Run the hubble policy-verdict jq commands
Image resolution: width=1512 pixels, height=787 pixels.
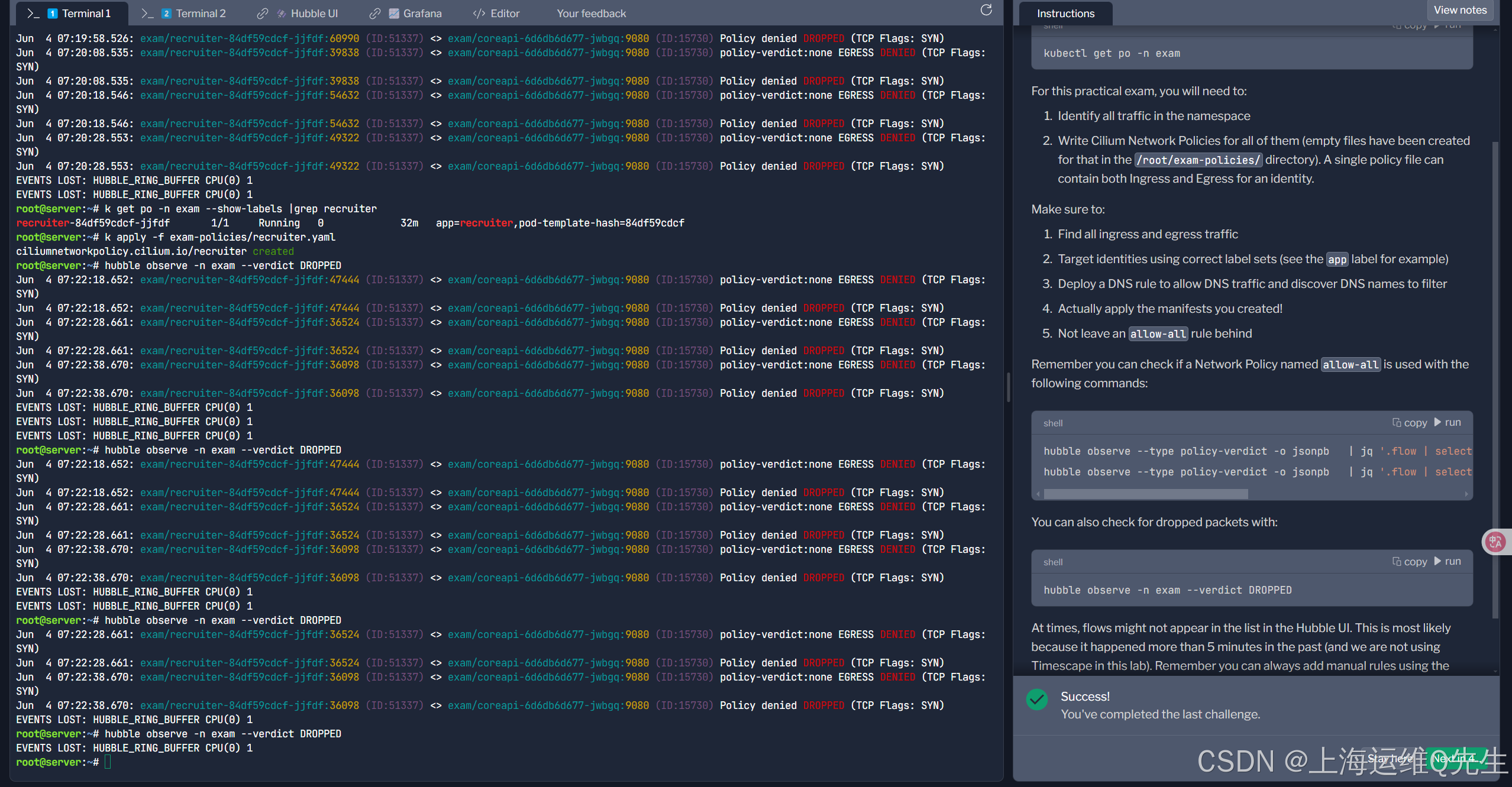(1447, 423)
